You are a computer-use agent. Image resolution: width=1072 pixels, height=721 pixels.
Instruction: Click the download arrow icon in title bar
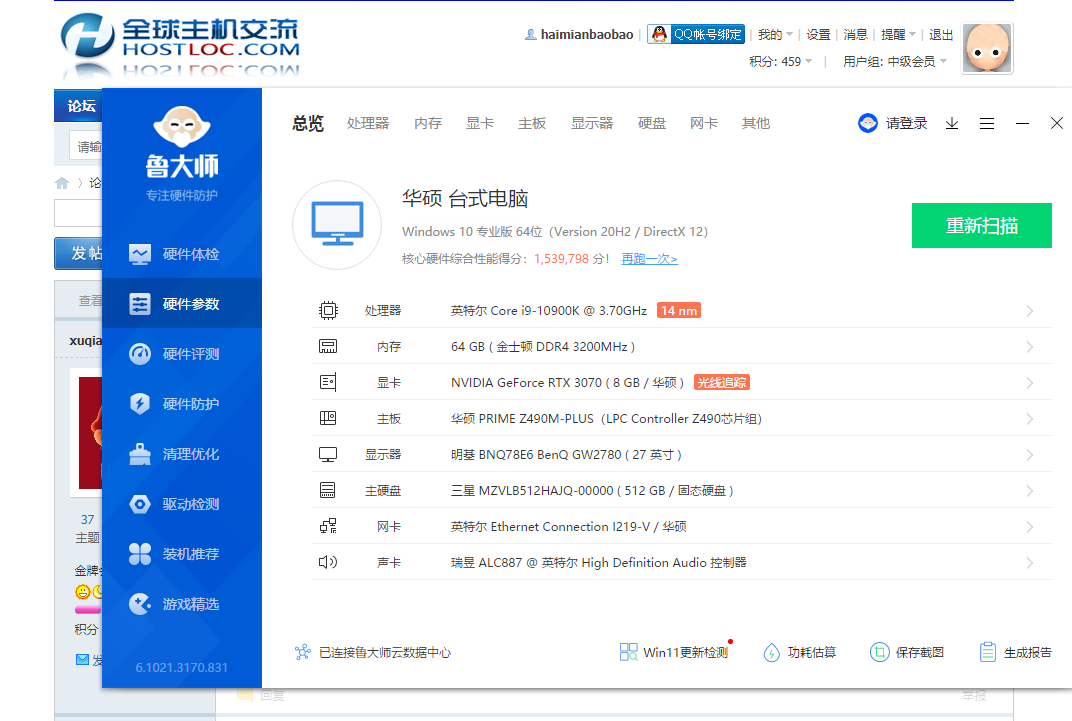(952, 123)
